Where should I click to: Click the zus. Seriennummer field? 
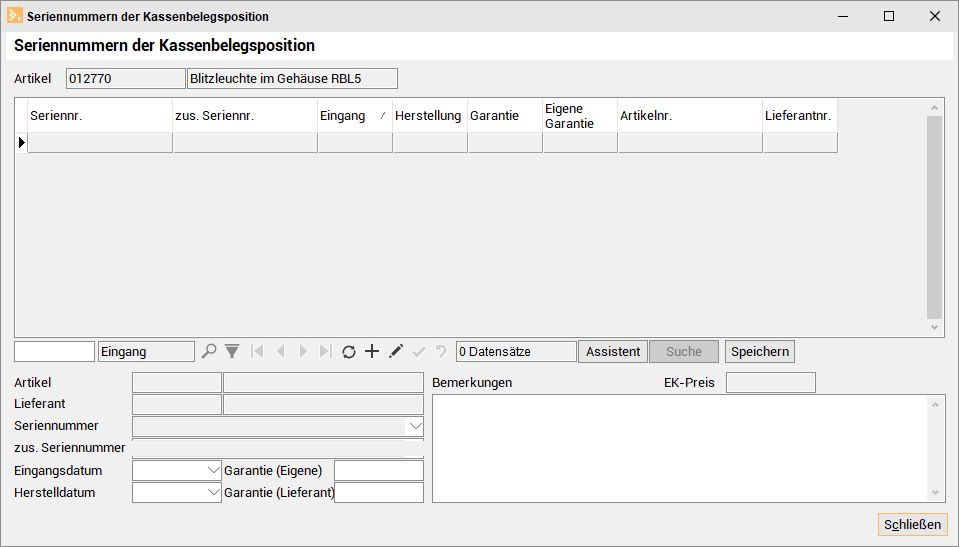(x=278, y=448)
